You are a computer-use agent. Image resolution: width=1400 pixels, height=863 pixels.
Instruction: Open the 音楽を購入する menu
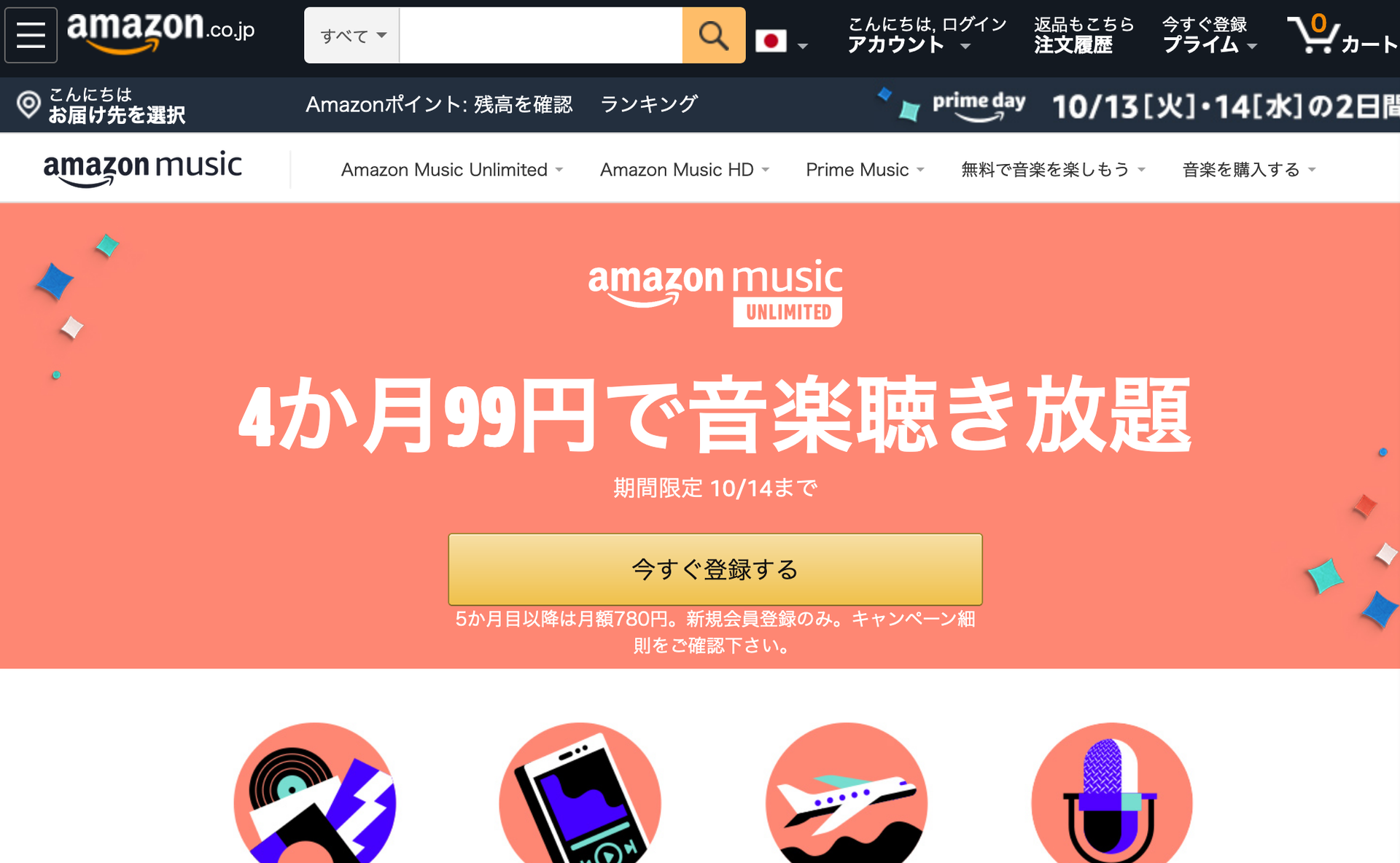pos(1249,170)
